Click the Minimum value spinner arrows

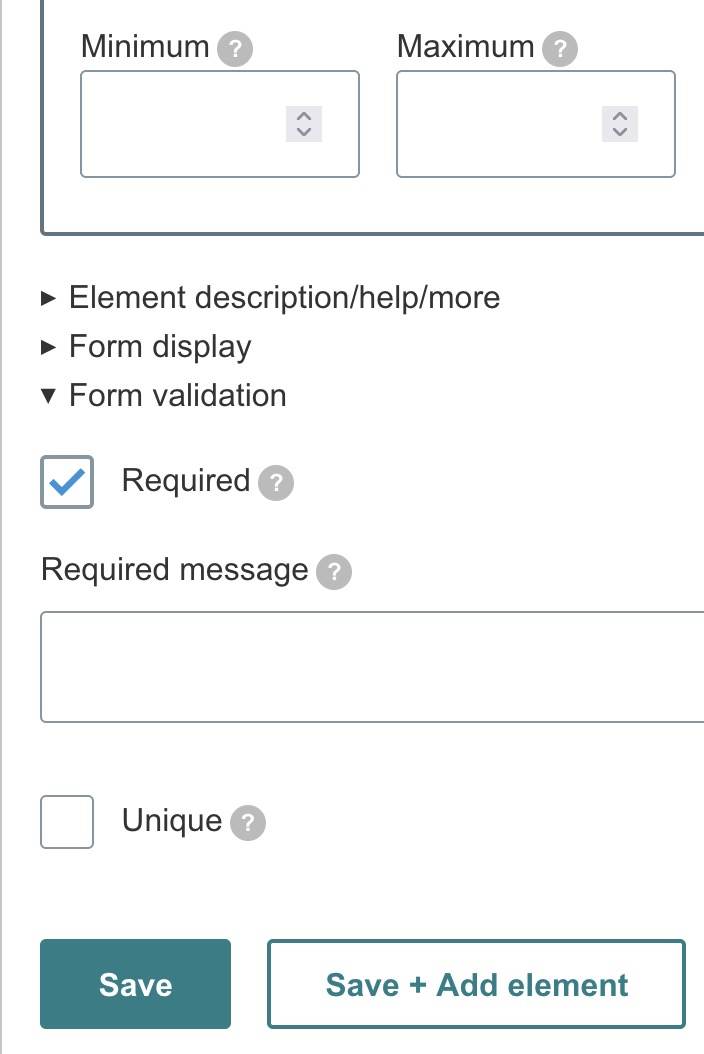(x=304, y=124)
